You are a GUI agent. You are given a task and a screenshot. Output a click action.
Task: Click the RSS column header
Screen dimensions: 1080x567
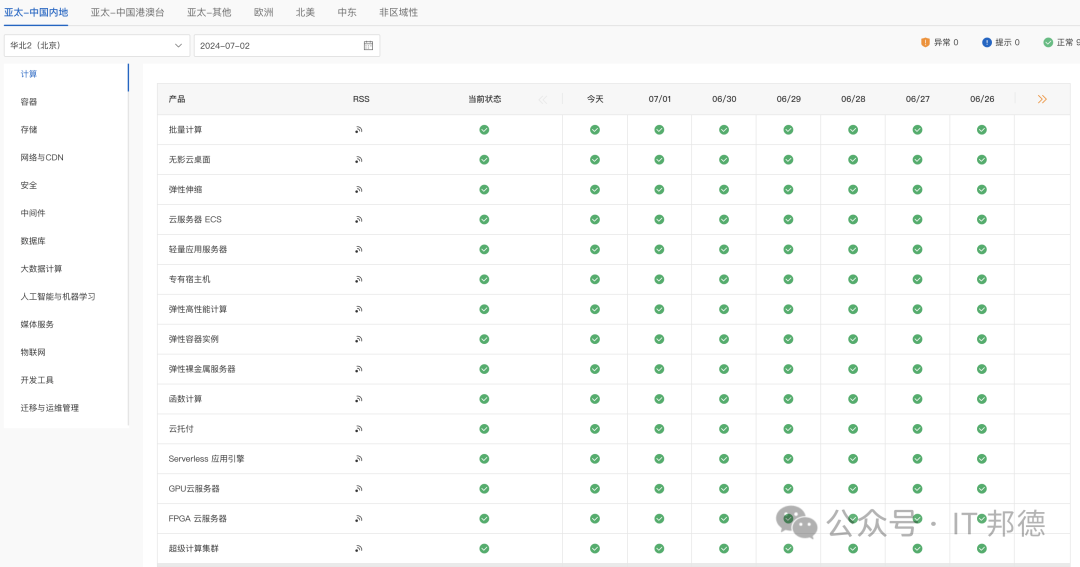(x=361, y=99)
